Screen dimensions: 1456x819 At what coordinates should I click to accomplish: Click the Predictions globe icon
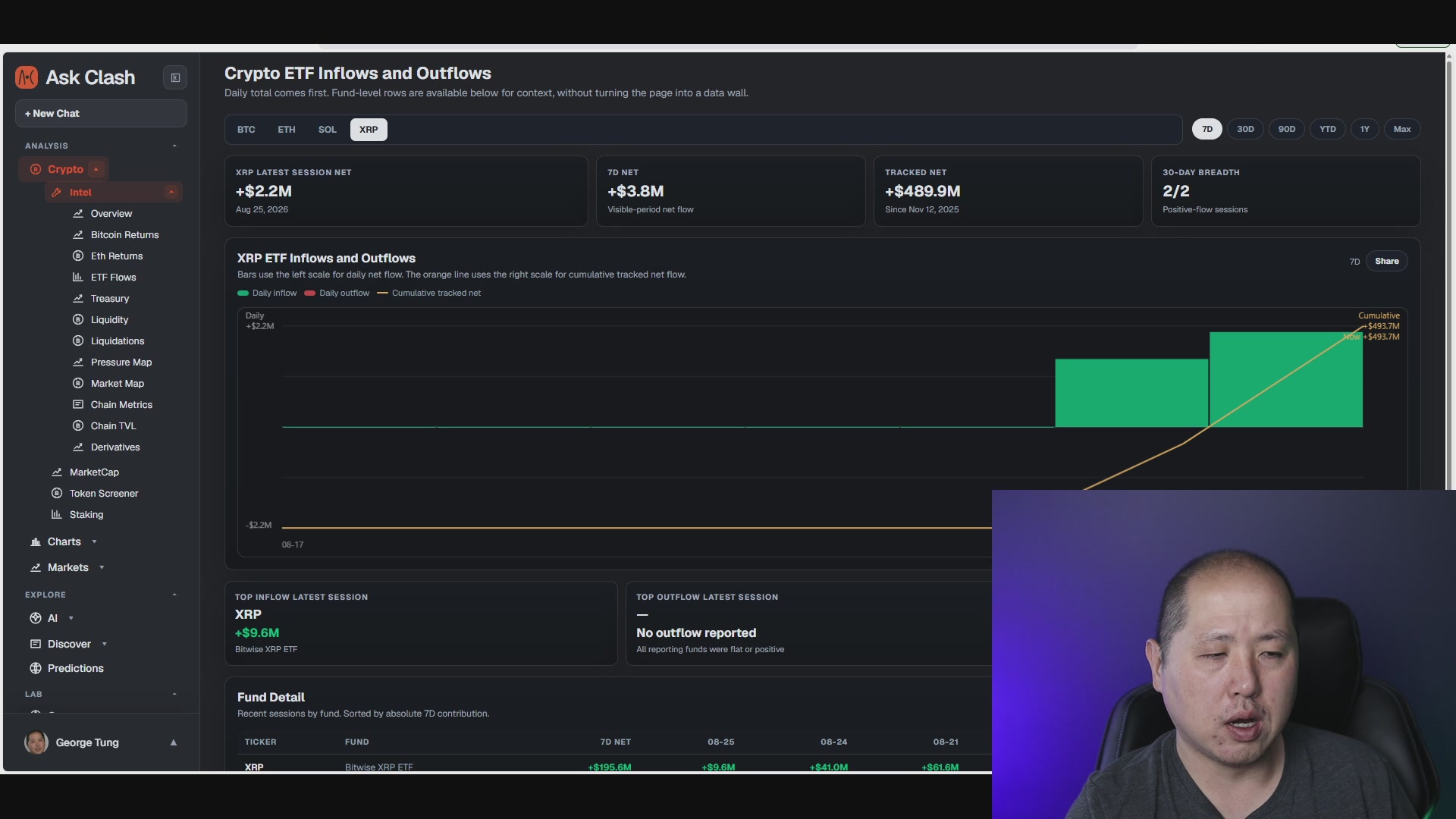[x=36, y=669]
